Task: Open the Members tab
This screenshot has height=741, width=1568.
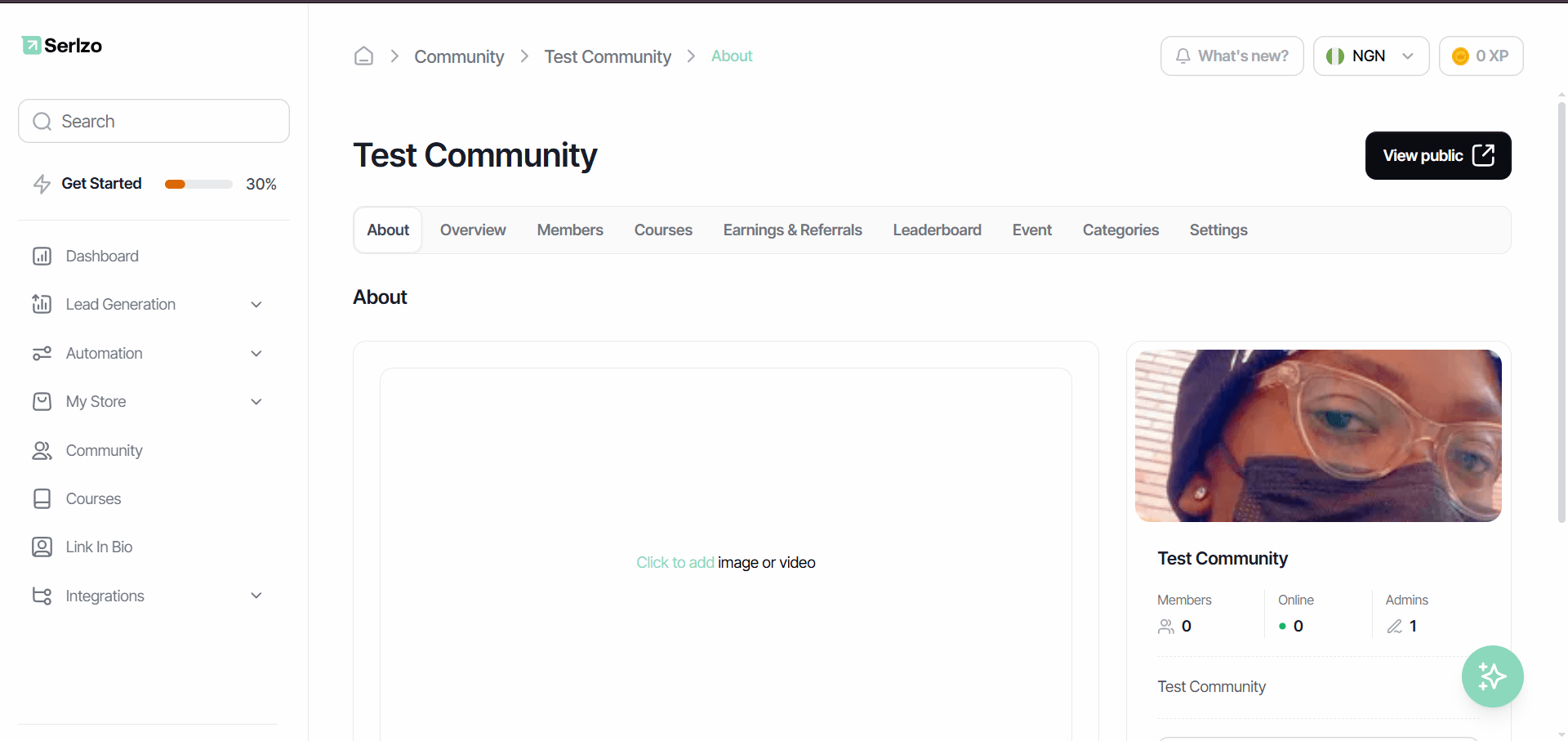Action: tap(570, 230)
